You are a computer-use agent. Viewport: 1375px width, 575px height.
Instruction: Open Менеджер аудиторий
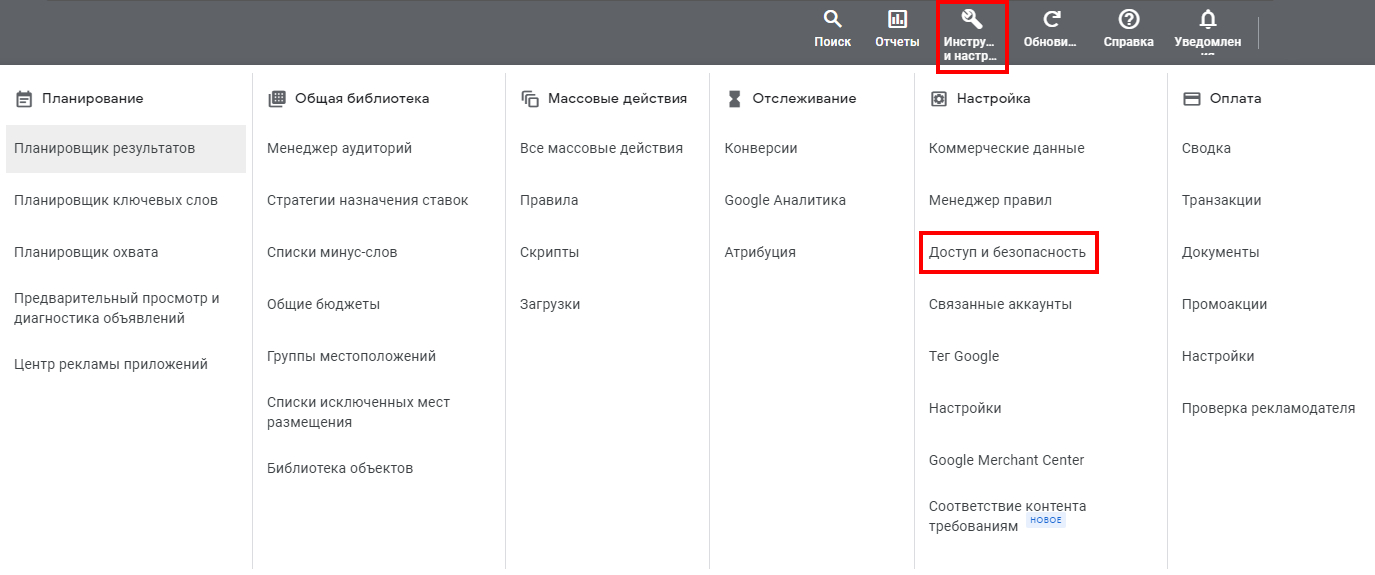[x=339, y=149]
